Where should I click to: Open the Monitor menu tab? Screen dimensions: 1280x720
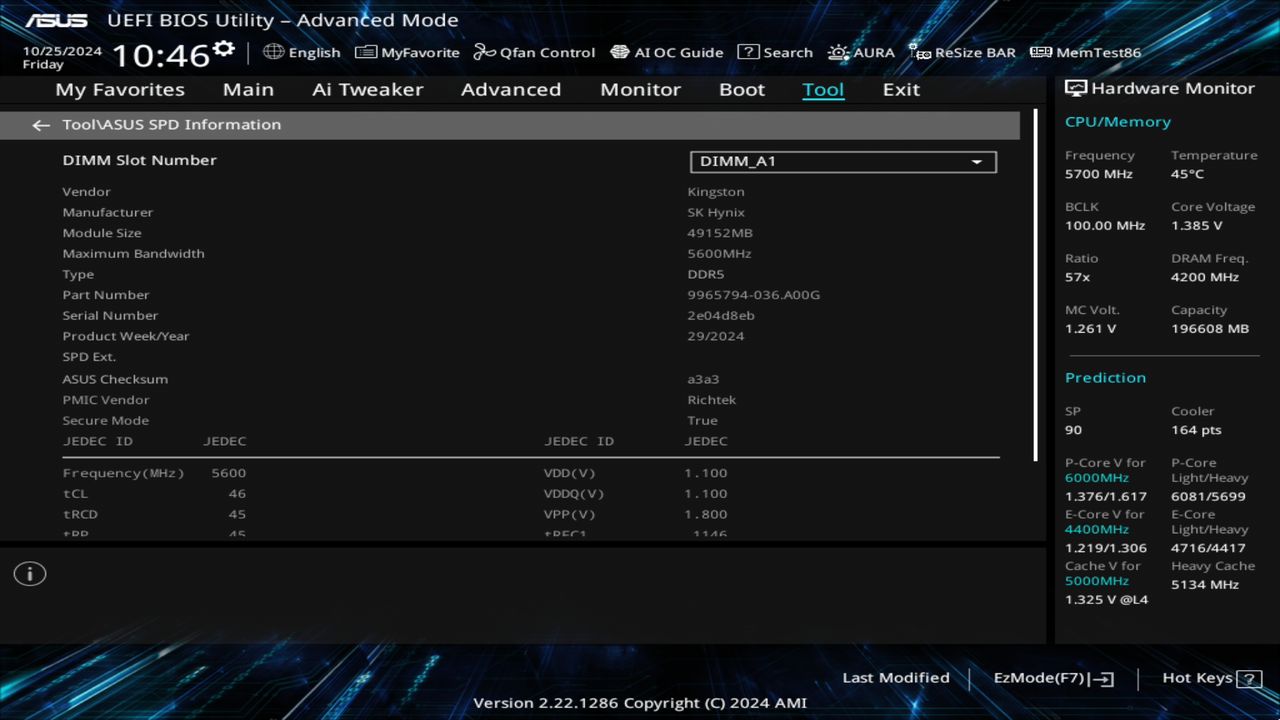click(x=640, y=89)
